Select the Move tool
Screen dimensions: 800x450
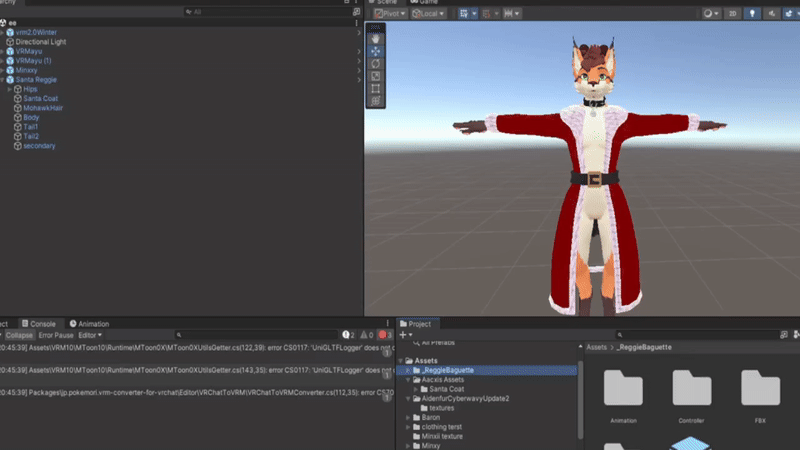[x=376, y=51]
